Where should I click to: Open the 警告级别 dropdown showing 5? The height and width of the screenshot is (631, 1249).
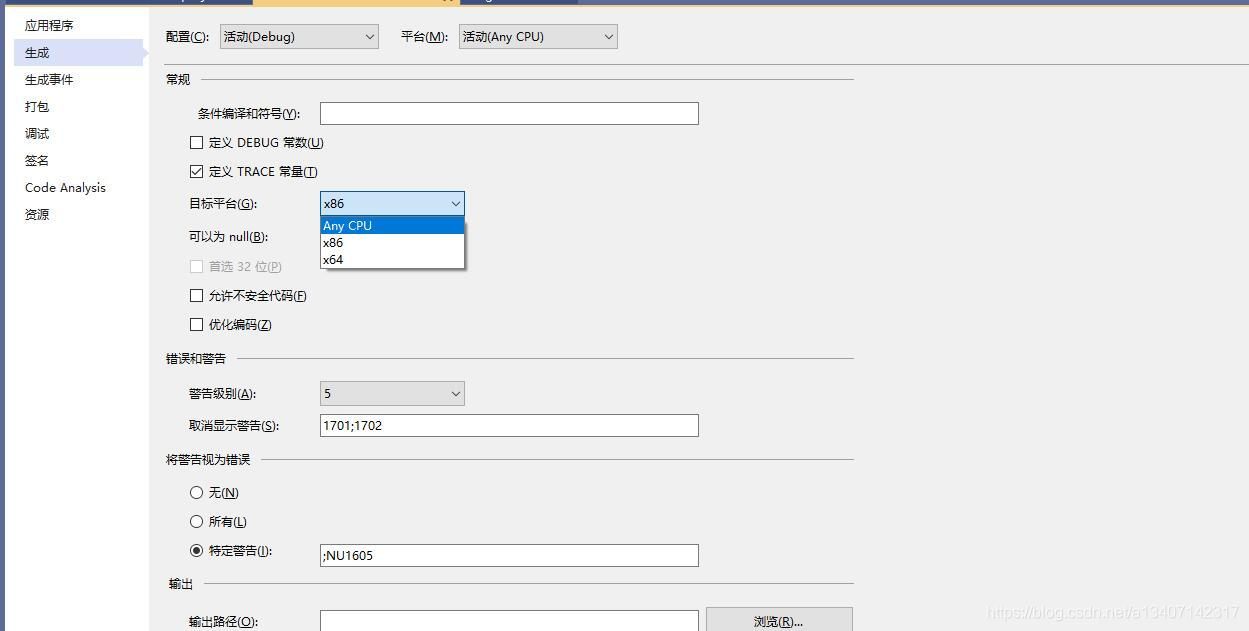(x=392, y=394)
